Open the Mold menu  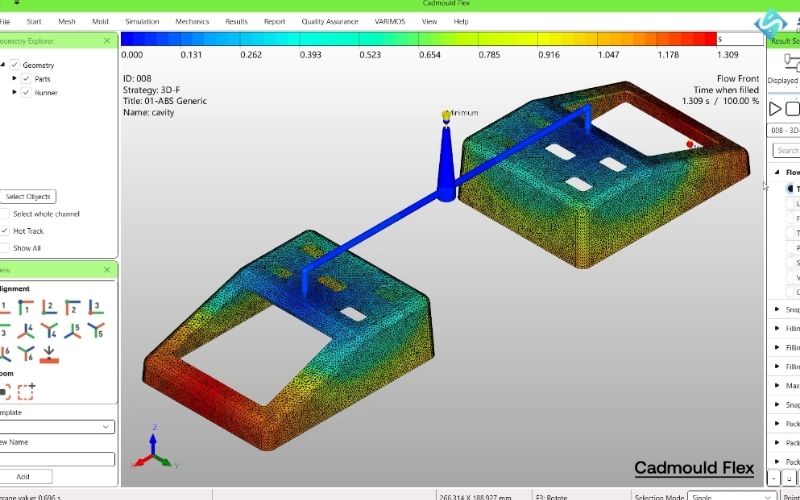(x=100, y=21)
